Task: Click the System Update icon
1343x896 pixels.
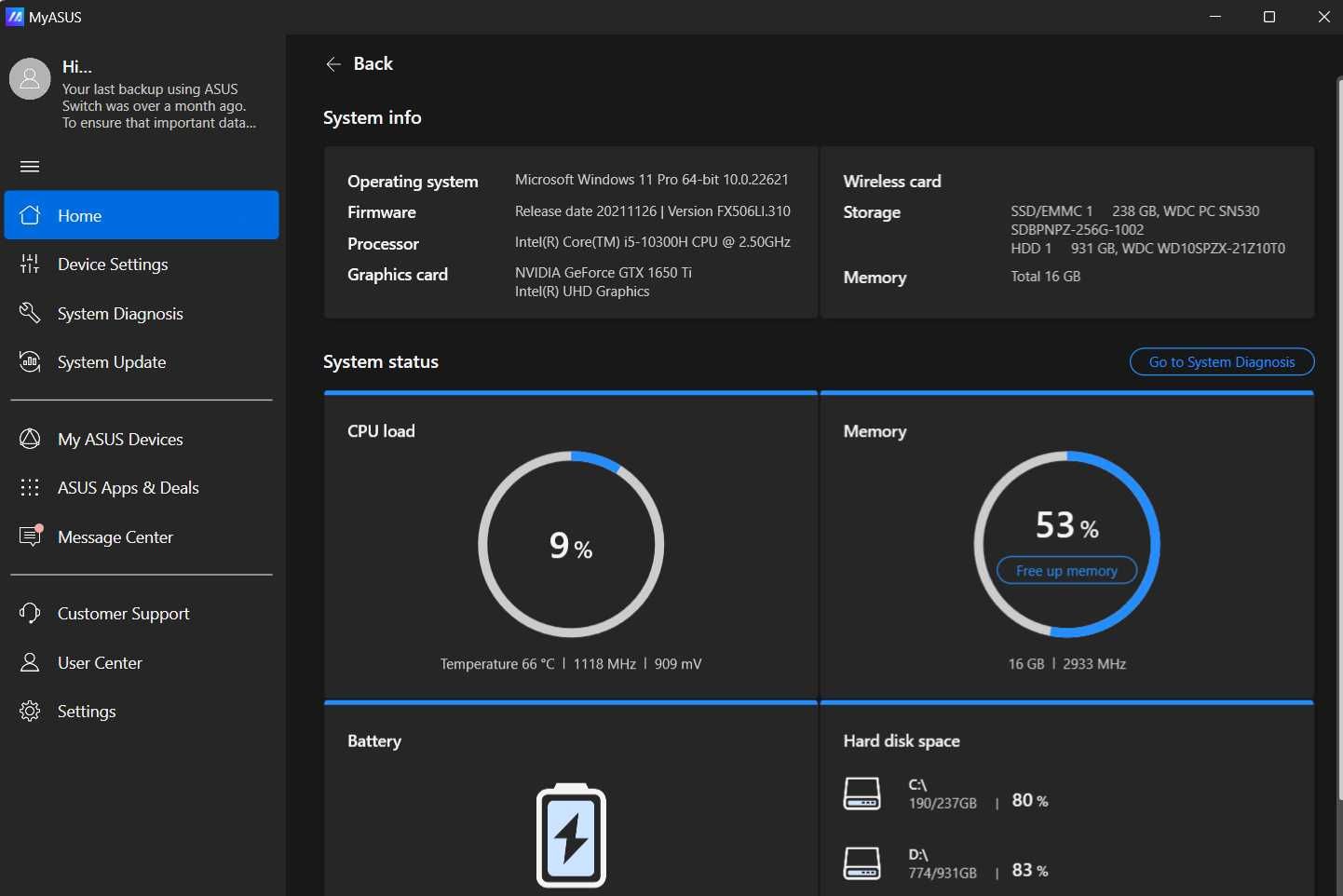Action: [x=30, y=362]
